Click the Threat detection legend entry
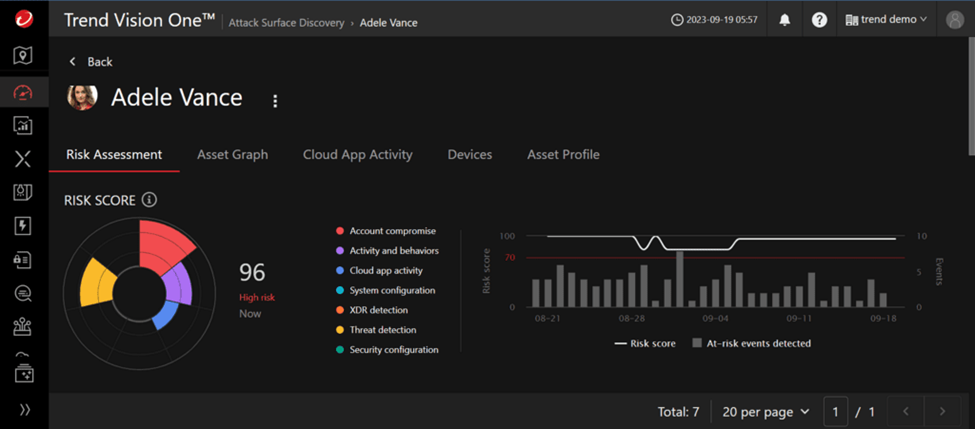The height and width of the screenshot is (429, 975). [376, 330]
